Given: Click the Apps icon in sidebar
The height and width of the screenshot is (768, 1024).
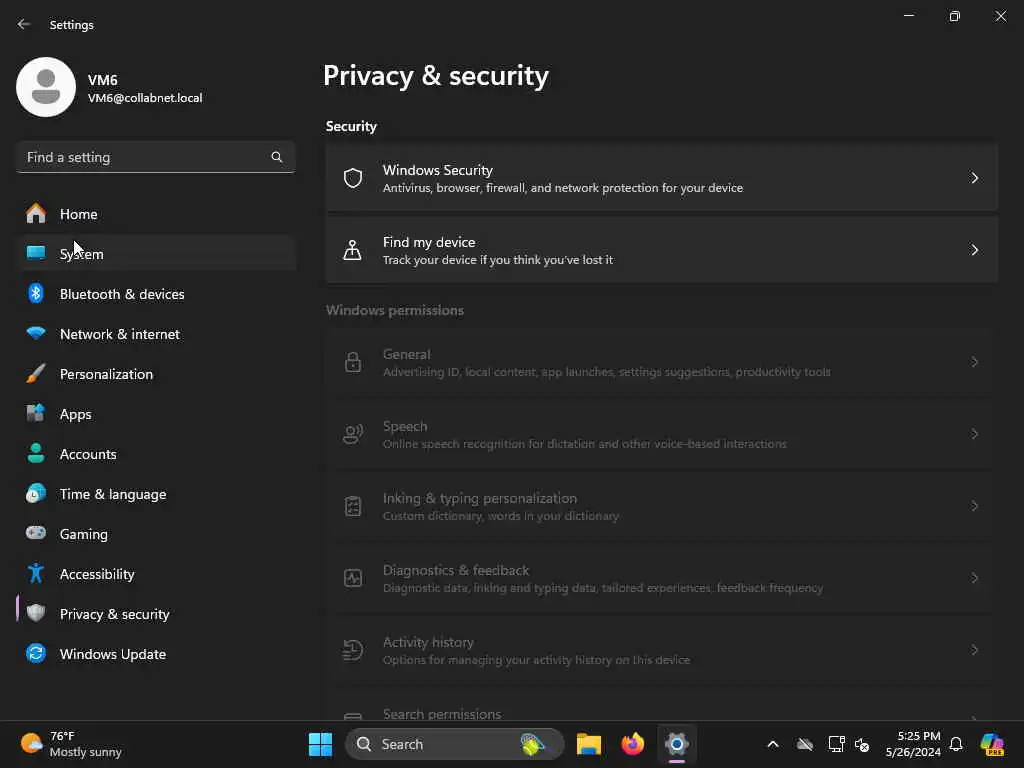Looking at the screenshot, I should click(36, 413).
